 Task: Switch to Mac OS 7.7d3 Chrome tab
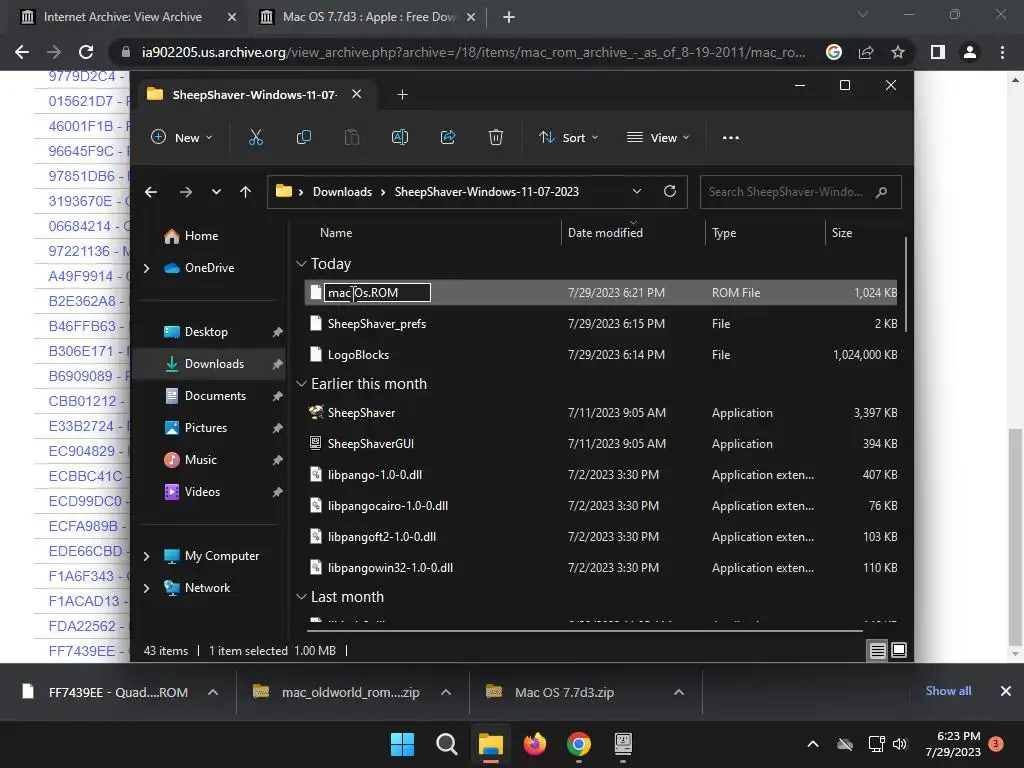[x=369, y=17]
